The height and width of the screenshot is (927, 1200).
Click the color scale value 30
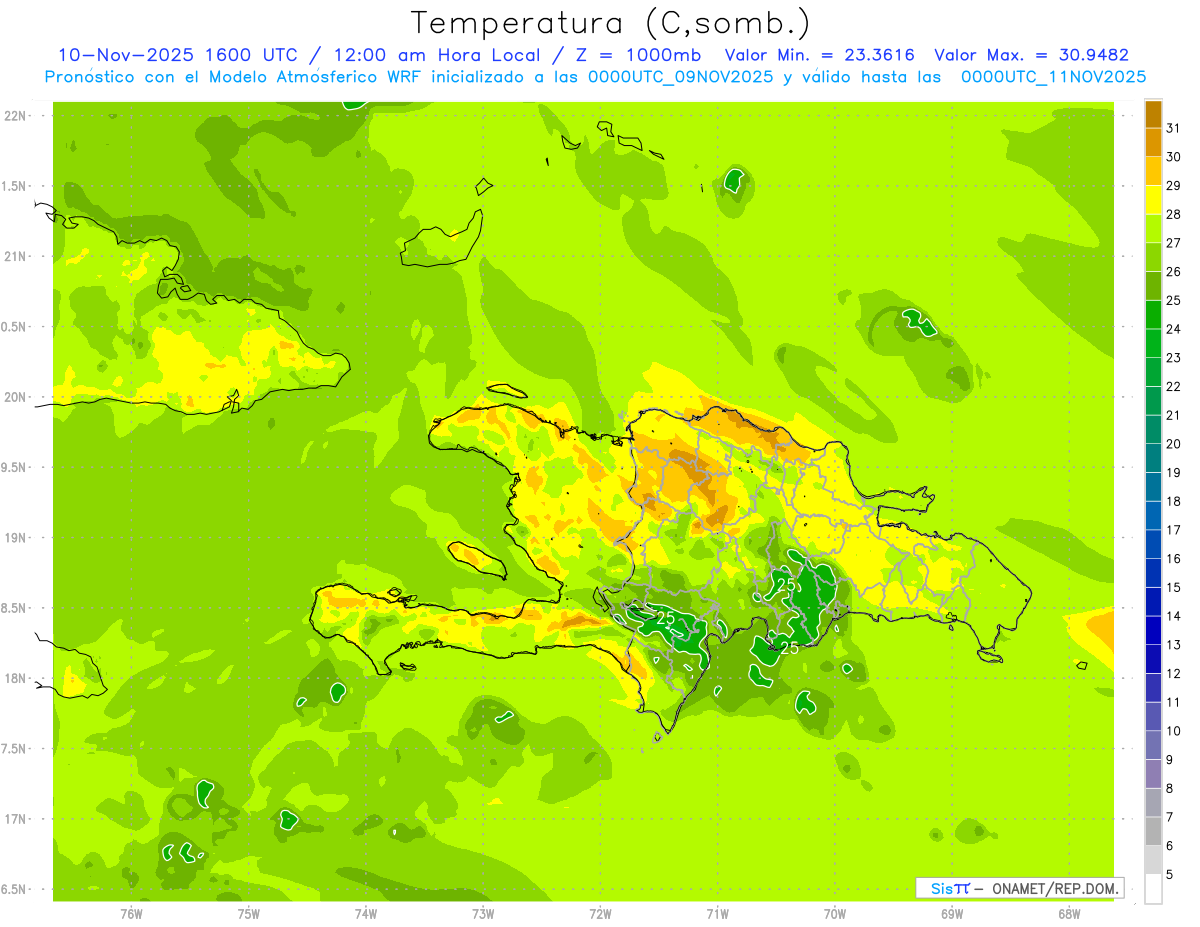(1173, 157)
